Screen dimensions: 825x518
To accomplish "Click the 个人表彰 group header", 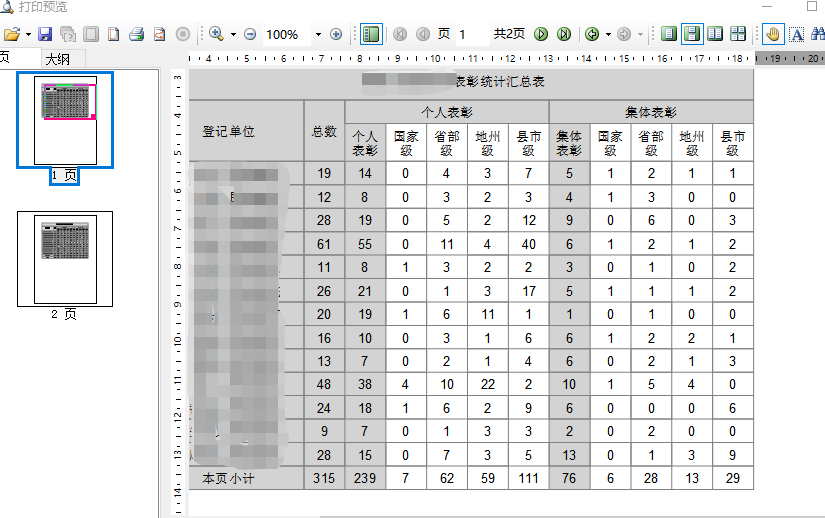I will pyautogui.click(x=447, y=112).
